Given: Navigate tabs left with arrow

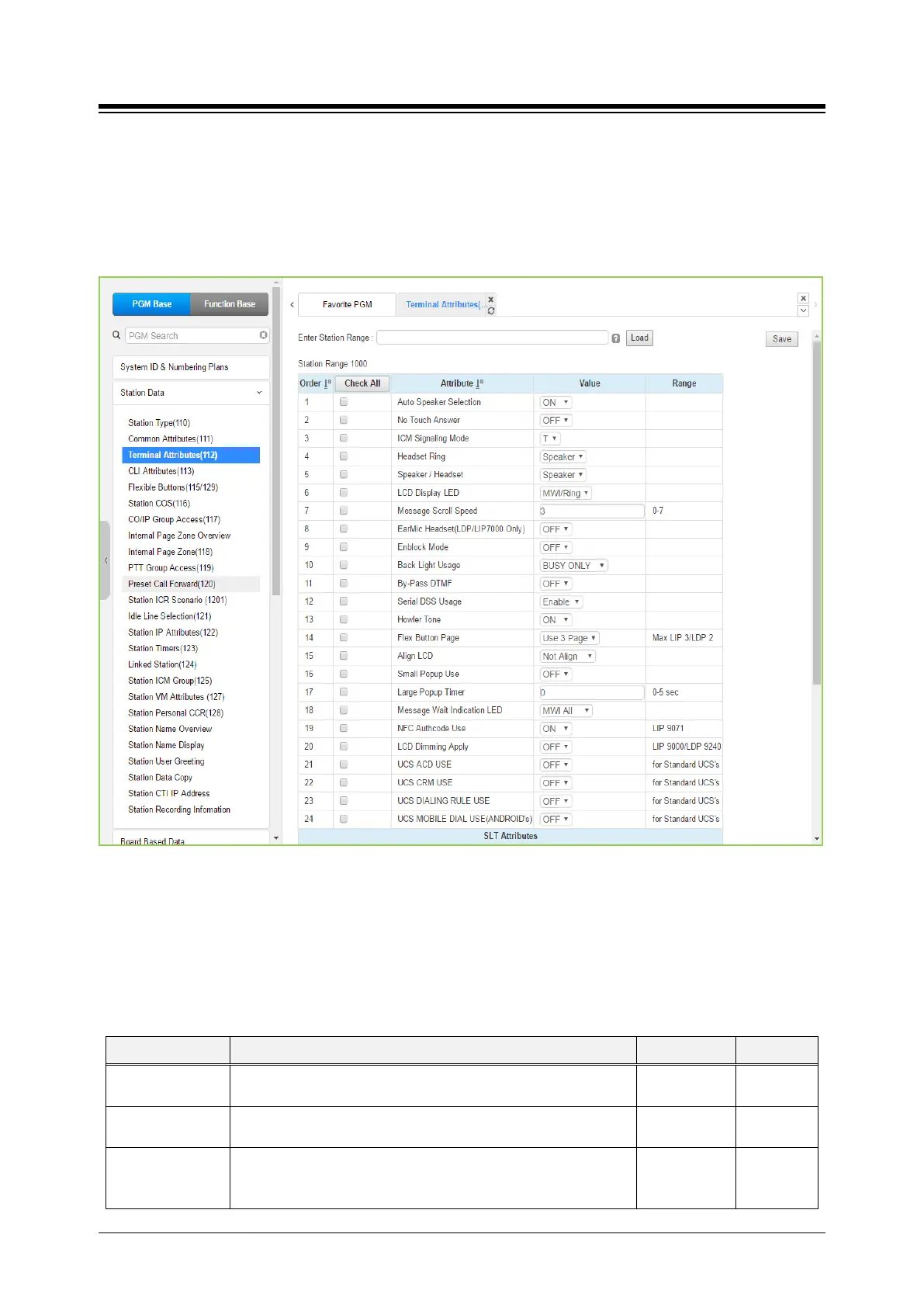Looking at the screenshot, I should coord(292,305).
